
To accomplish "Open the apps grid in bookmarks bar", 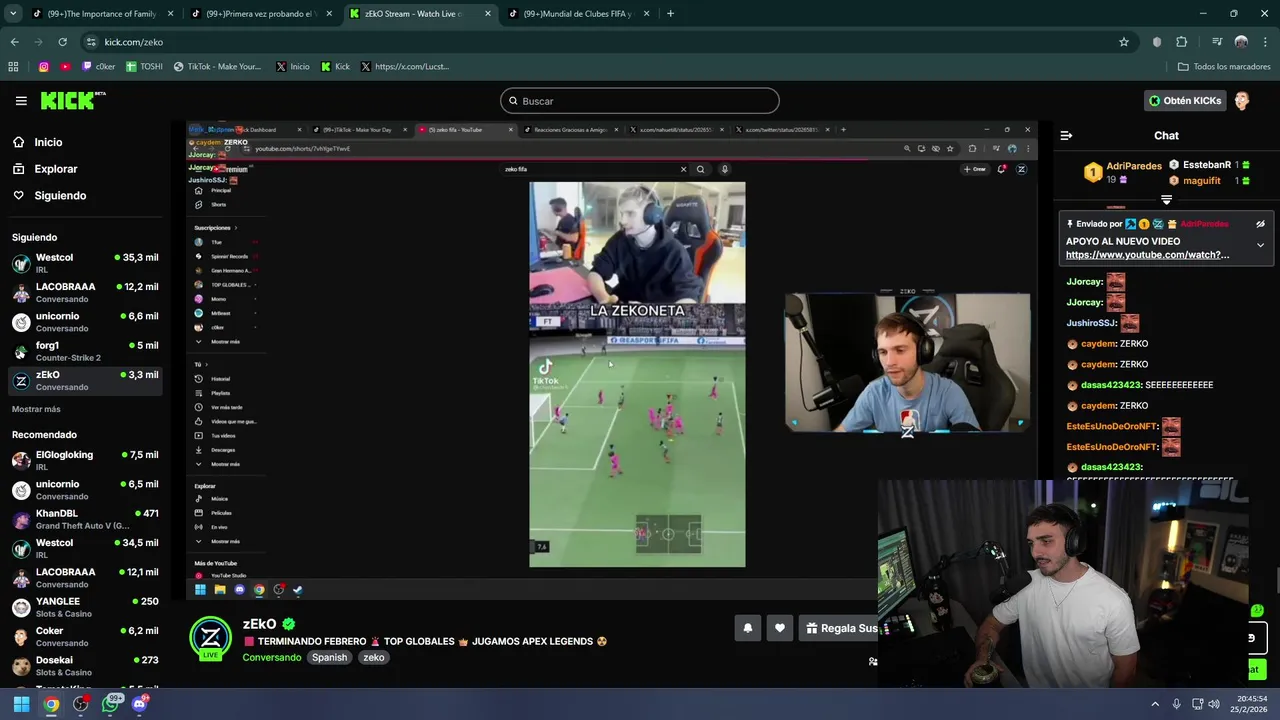I will pos(13,67).
